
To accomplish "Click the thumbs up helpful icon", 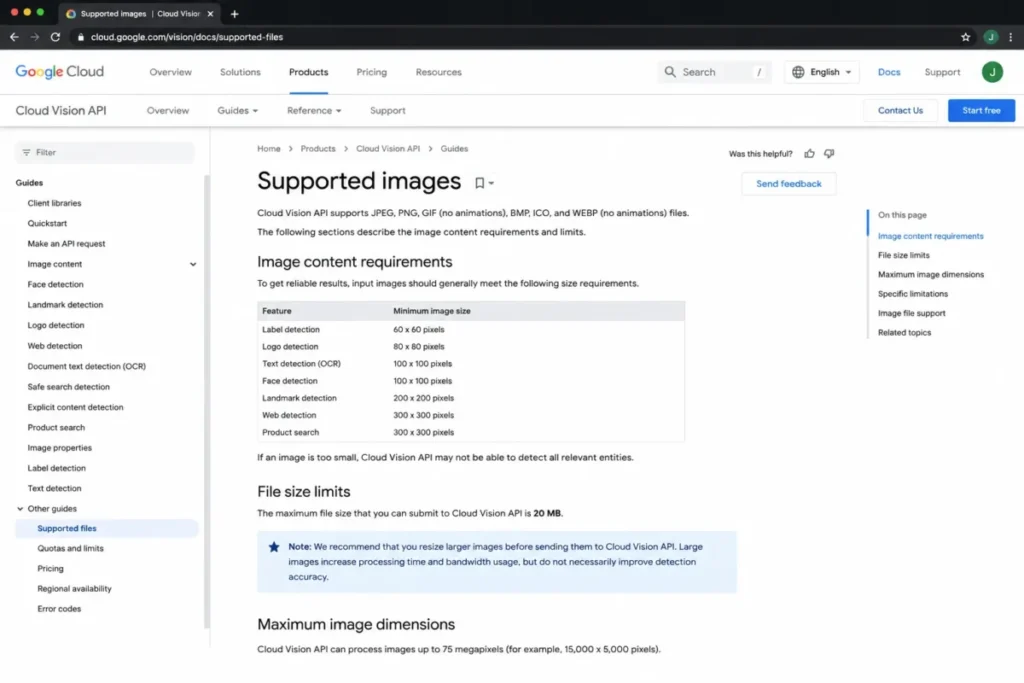I will point(809,153).
